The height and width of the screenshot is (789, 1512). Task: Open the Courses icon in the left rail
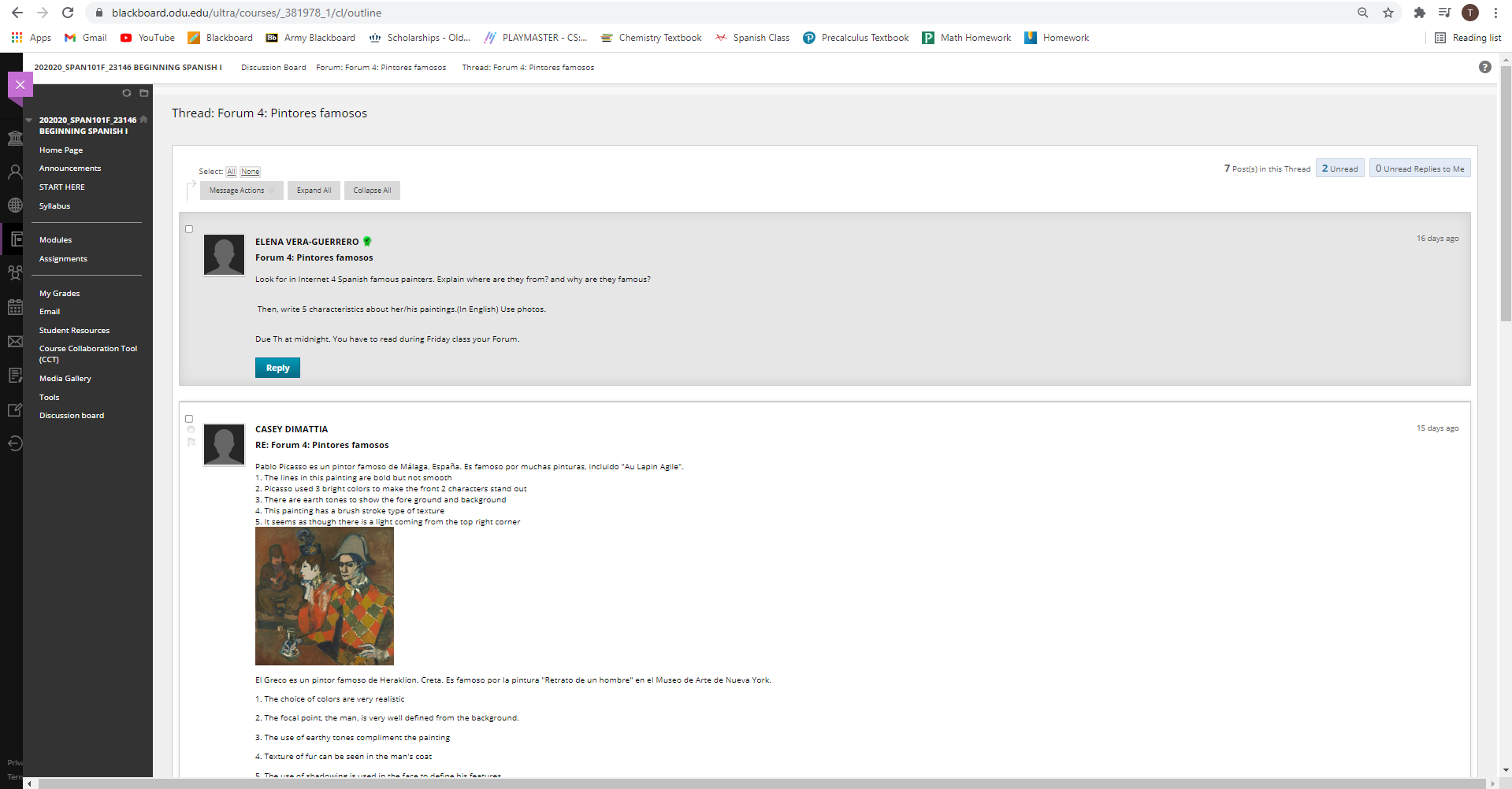[15, 239]
